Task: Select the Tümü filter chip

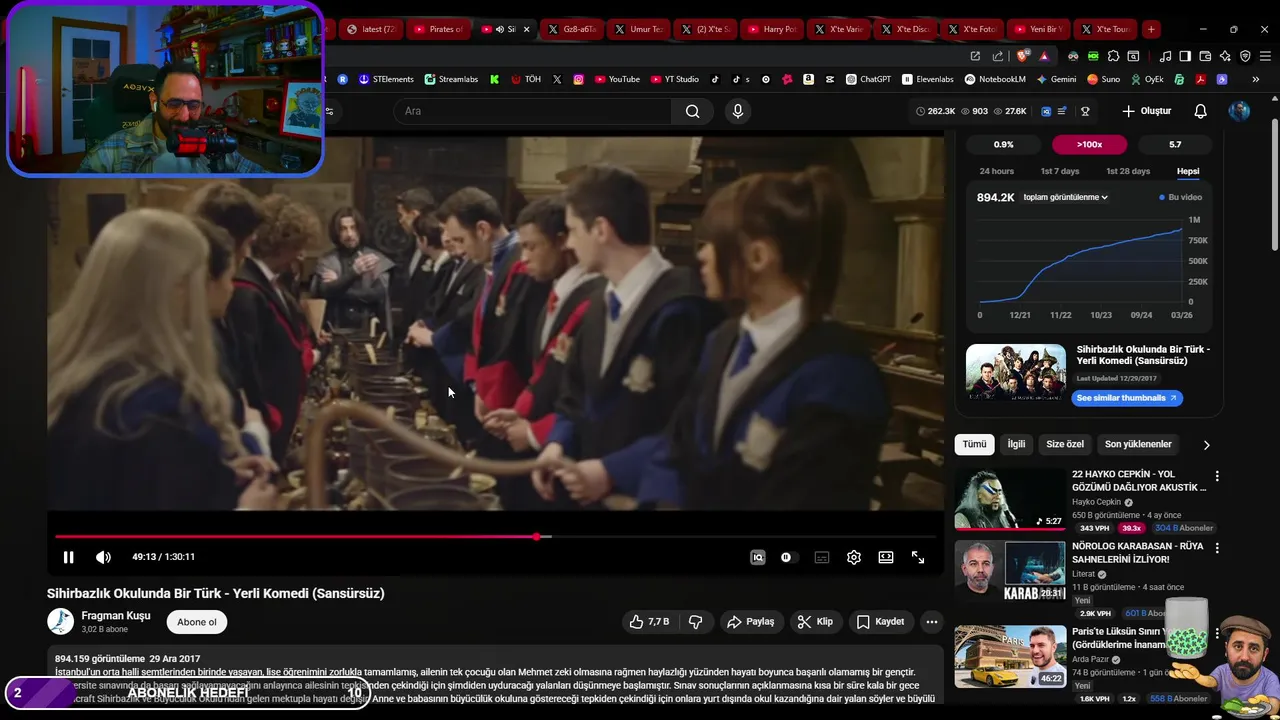Action: pos(974,444)
